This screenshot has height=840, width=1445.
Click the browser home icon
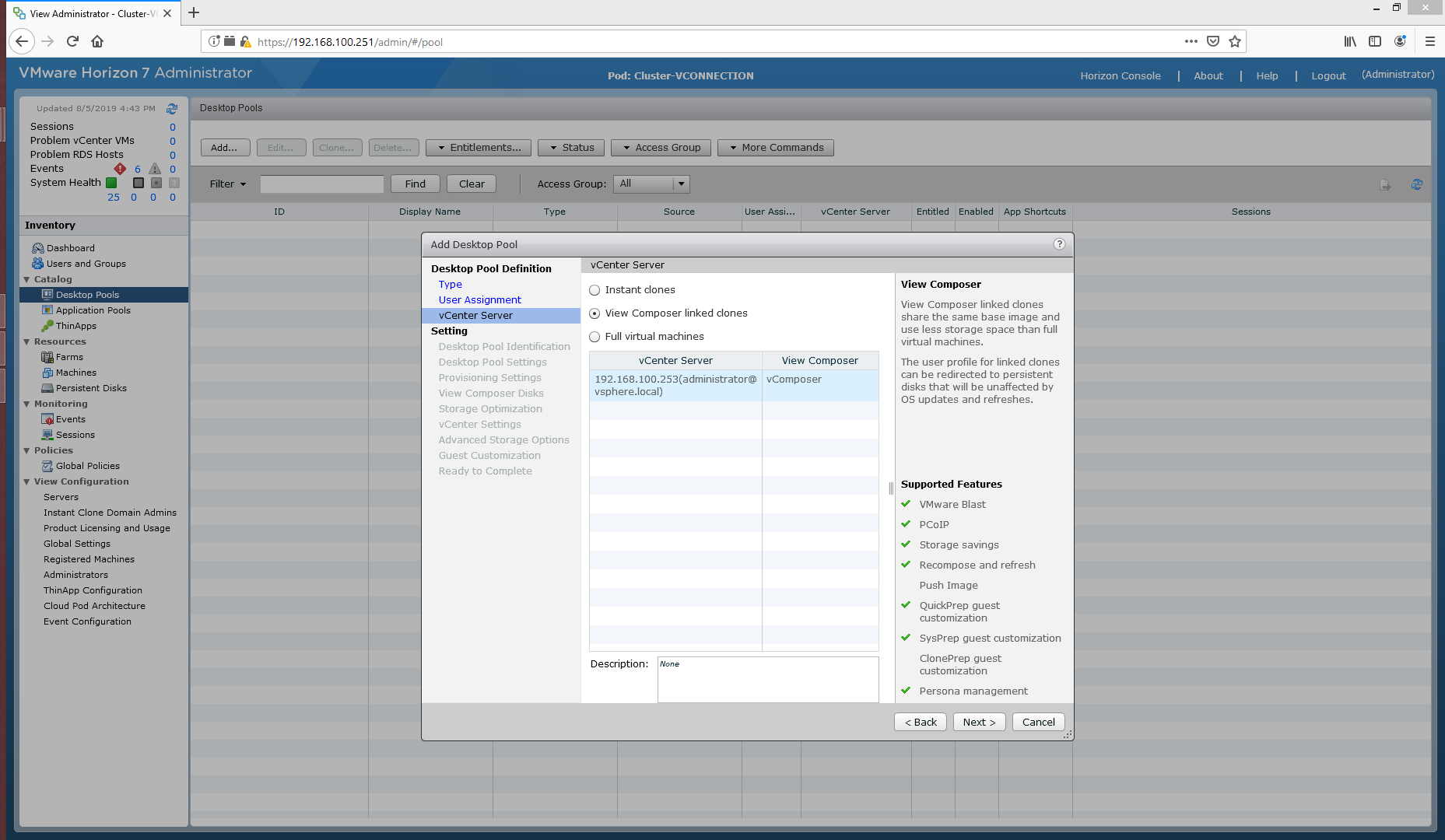pyautogui.click(x=97, y=41)
